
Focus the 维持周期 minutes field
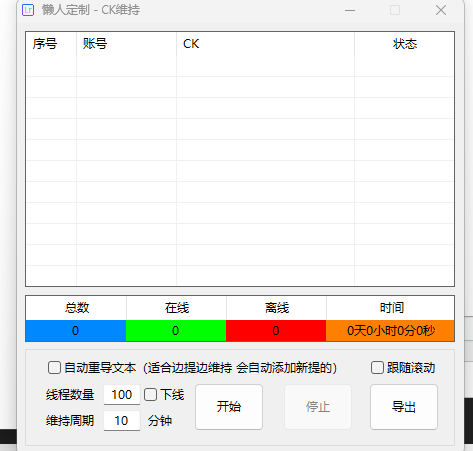[122, 421]
